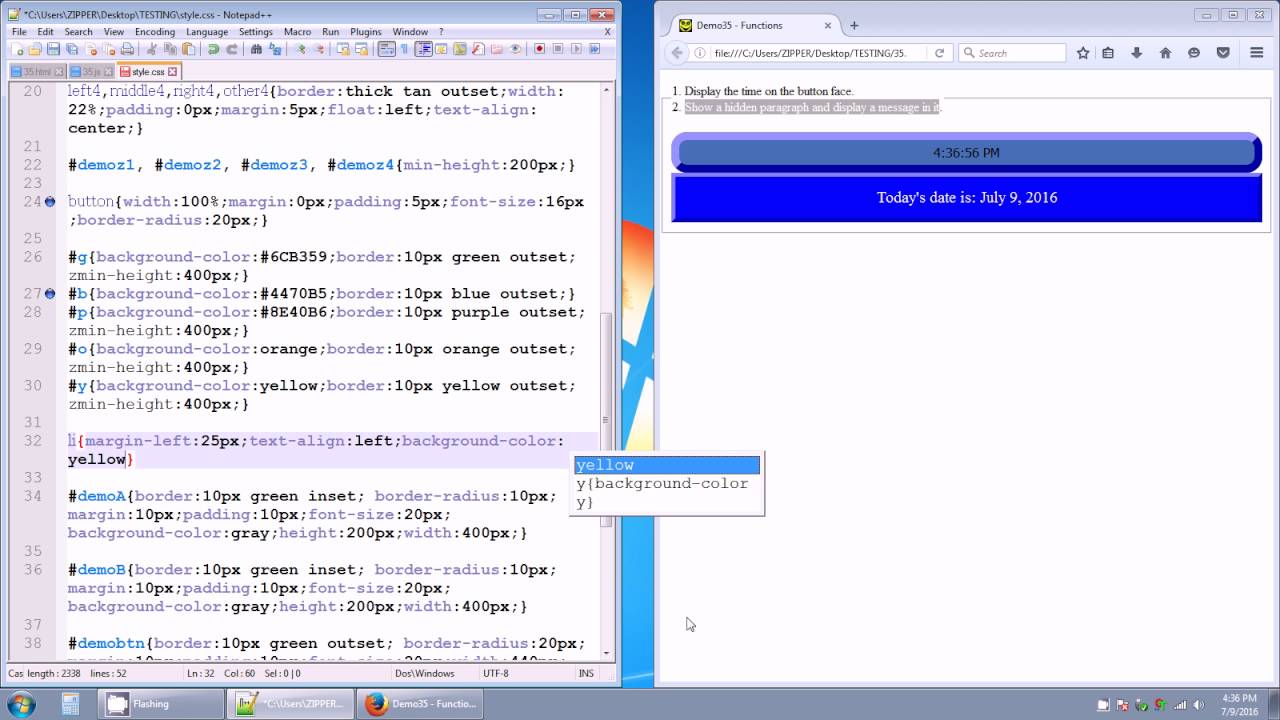The image size is (1280, 720).
Task: Click the 4:36:56 PM time button
Action: [966, 153]
